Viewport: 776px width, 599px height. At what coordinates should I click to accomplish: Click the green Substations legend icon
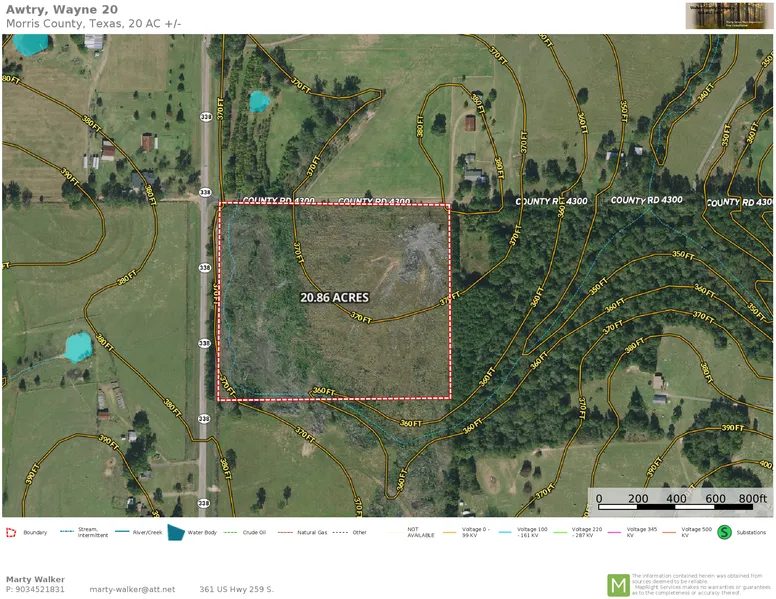[x=725, y=532]
